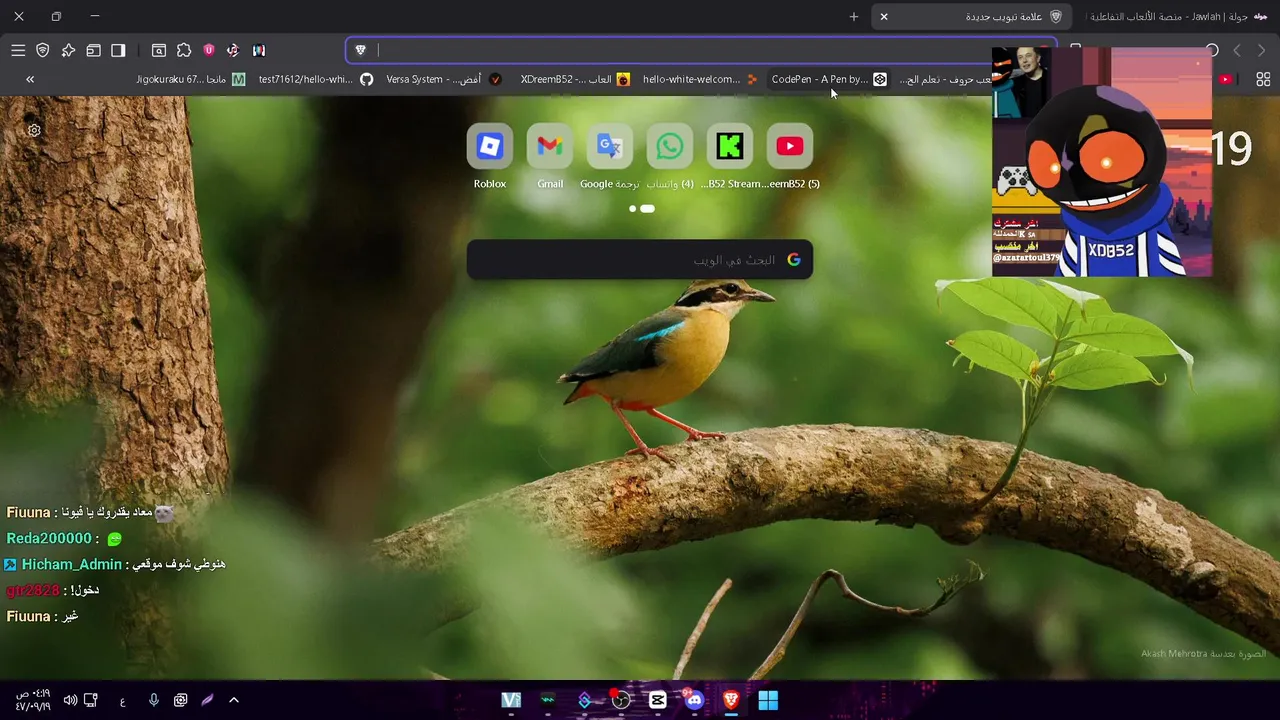1280x720 pixels.
Task: Select the new tab titled علامة تبويب جديدة
Action: click(974, 17)
